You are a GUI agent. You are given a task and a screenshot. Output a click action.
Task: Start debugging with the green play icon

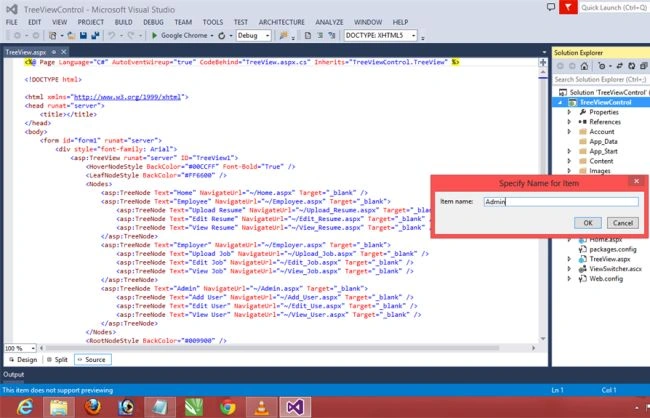point(155,36)
